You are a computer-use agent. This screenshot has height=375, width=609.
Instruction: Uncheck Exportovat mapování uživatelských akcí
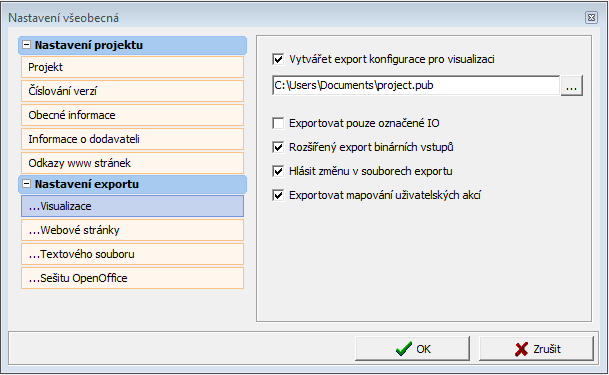coord(278,195)
